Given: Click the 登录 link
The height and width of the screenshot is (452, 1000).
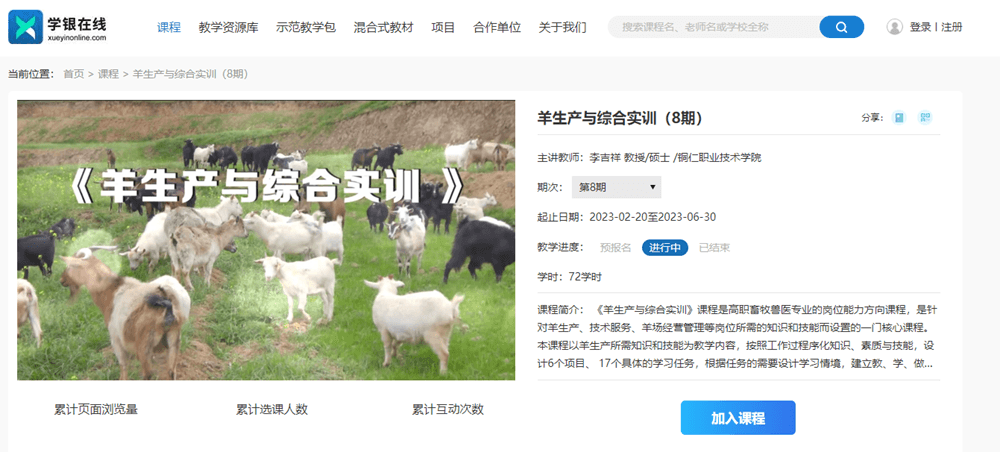Looking at the screenshot, I should 920,27.
